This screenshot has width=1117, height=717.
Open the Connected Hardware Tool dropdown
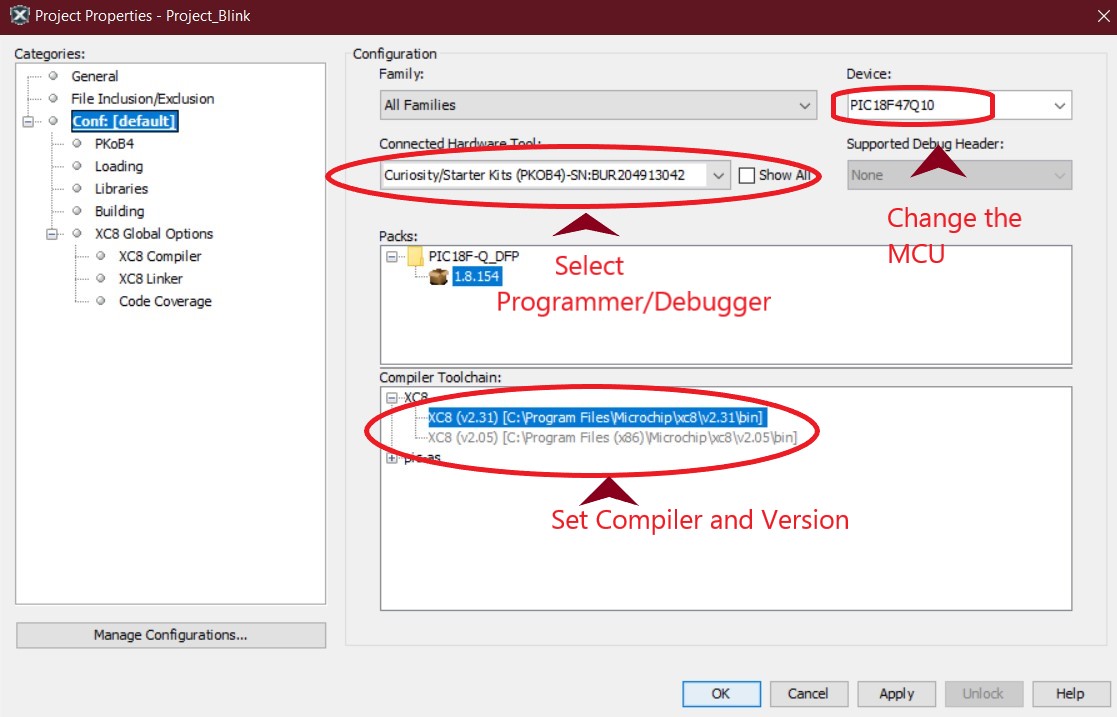[x=718, y=175]
